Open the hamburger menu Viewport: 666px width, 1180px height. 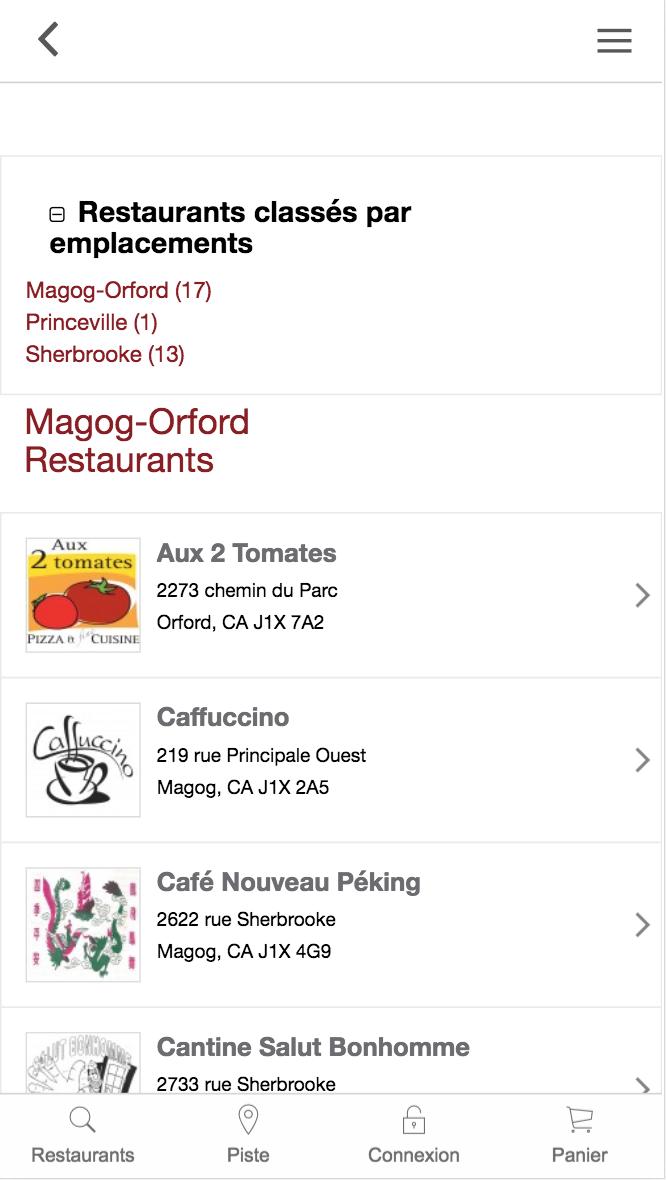pos(614,40)
